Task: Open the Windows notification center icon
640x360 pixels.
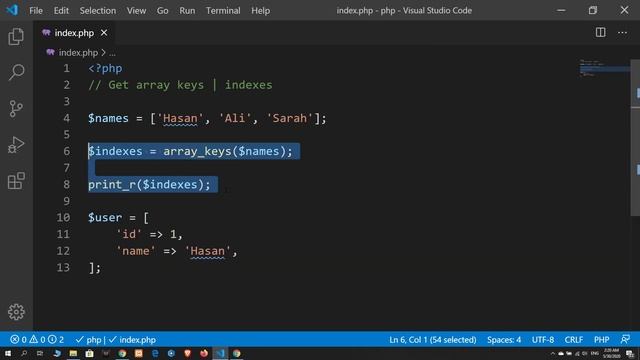Action: 630,354
